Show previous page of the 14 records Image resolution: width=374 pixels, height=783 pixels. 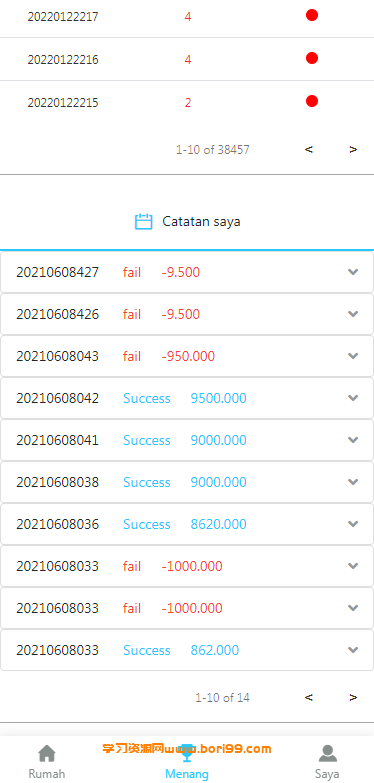click(x=309, y=698)
